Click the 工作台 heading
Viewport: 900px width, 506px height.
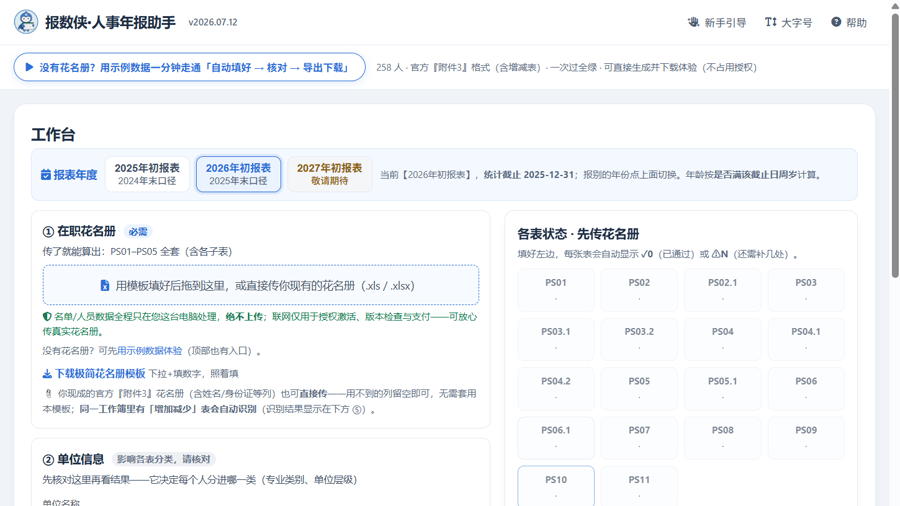coord(53,135)
